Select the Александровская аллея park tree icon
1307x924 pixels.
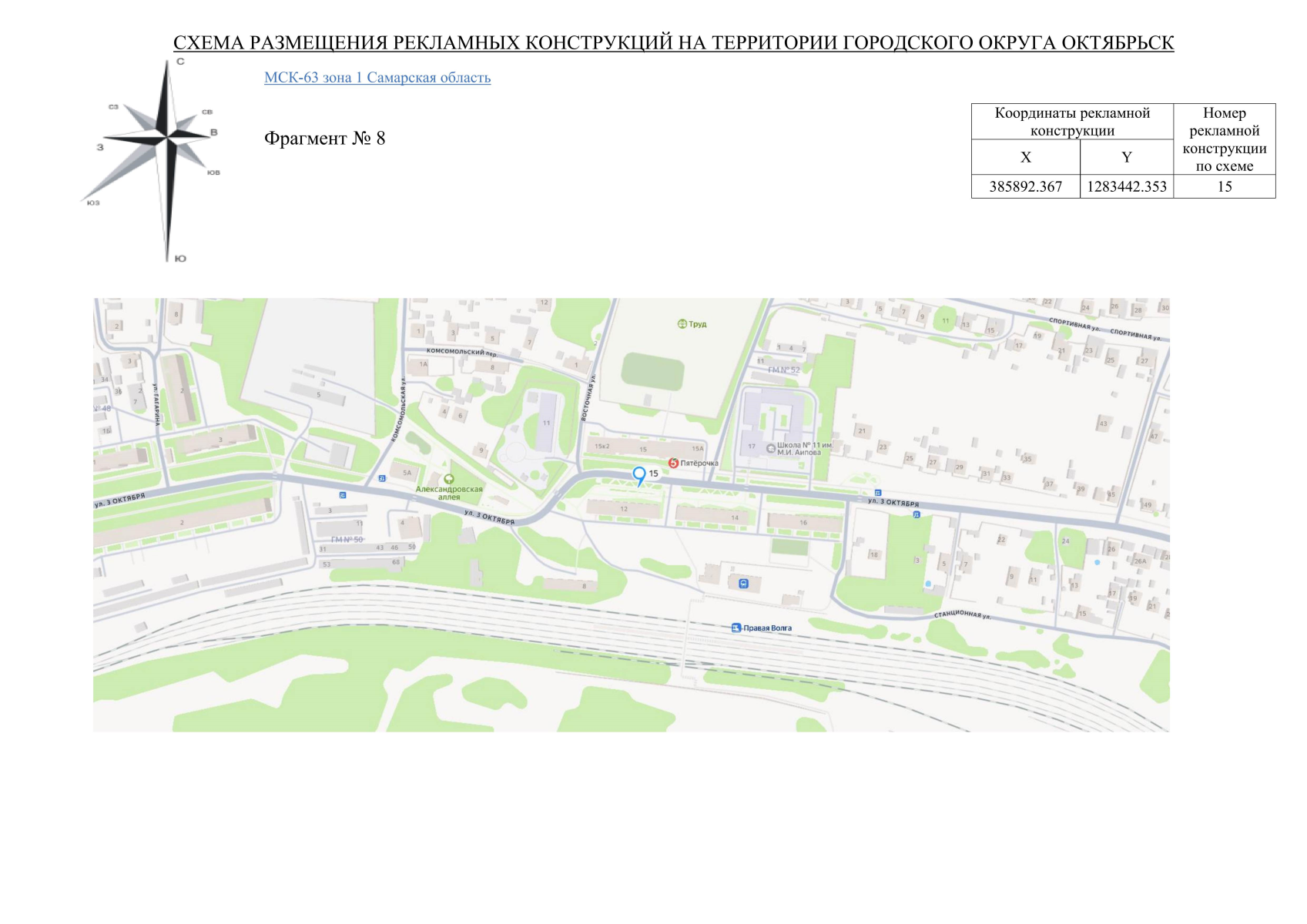449,479
